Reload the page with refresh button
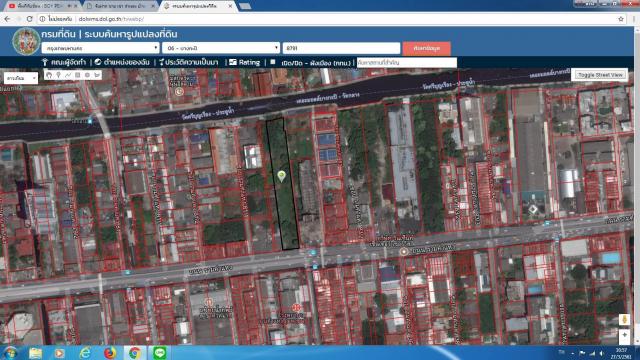 click(x=29, y=19)
